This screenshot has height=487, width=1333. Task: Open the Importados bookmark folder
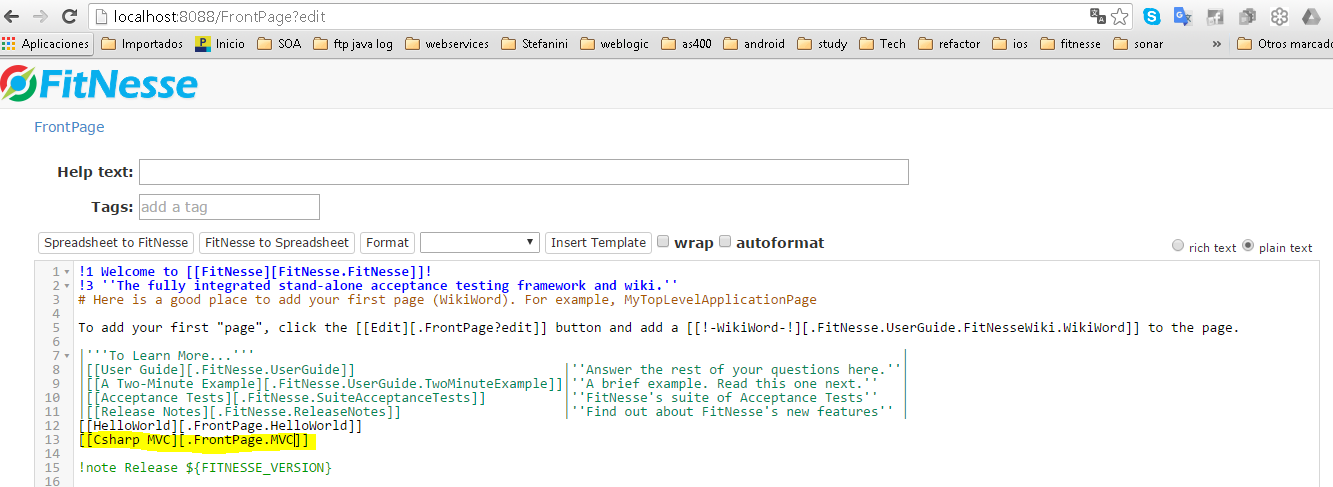(142, 44)
